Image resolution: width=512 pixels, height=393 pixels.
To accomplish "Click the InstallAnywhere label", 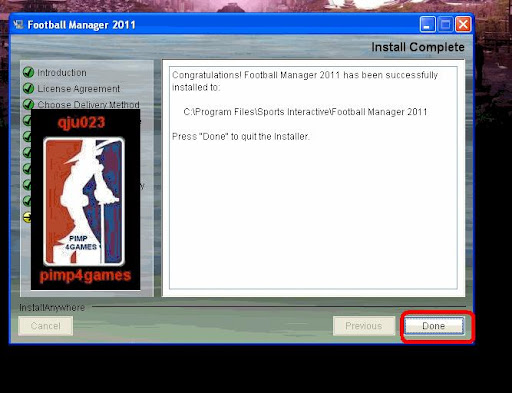I will coord(52,308).
